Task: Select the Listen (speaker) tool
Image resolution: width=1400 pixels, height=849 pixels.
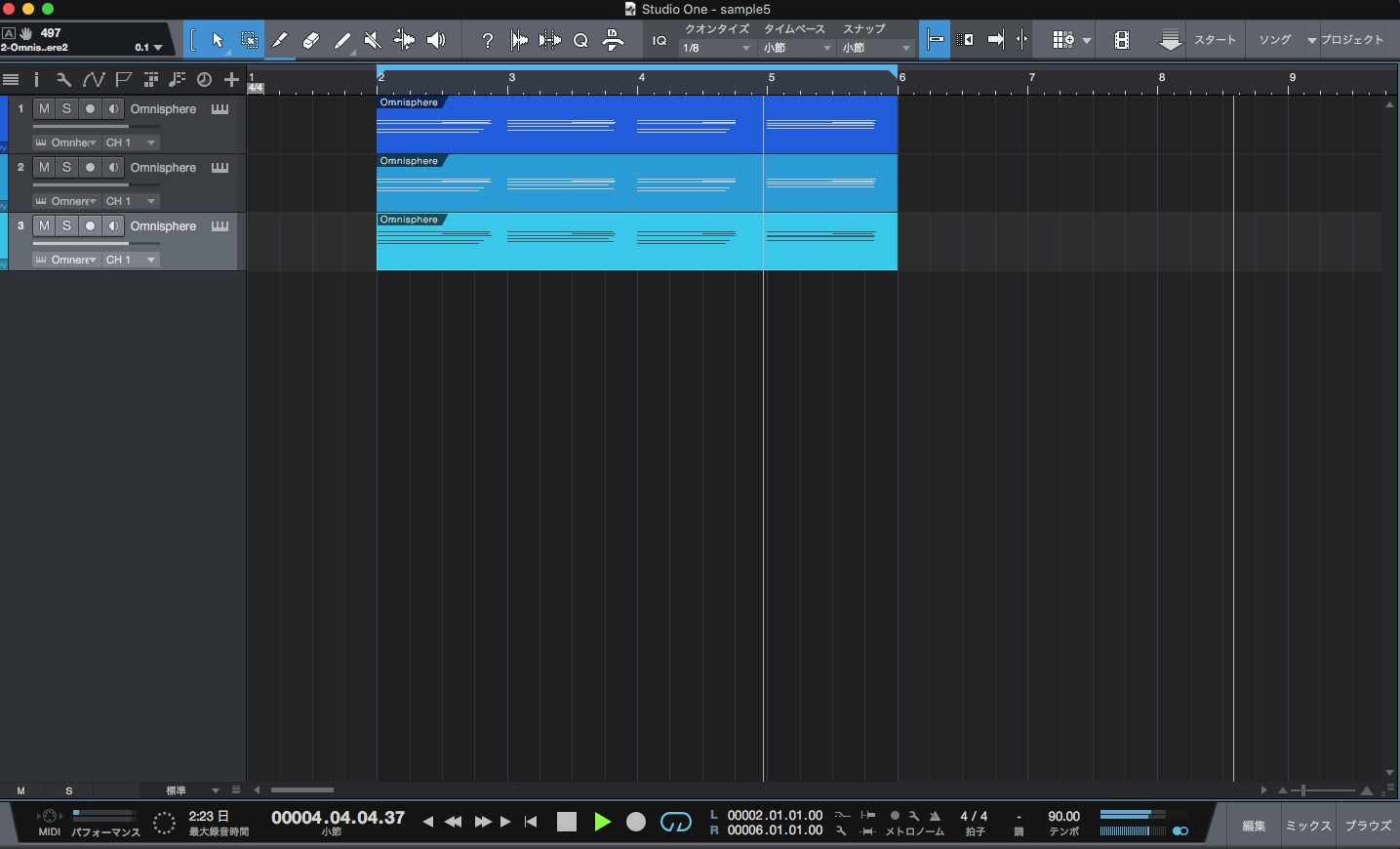Action: (436, 40)
